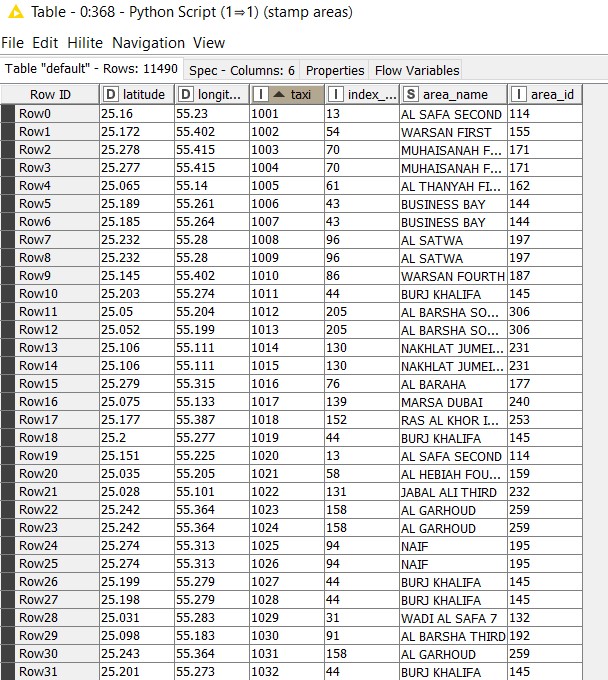Click area name WARSAN FIRST
The width and height of the screenshot is (608, 680).
point(453,131)
